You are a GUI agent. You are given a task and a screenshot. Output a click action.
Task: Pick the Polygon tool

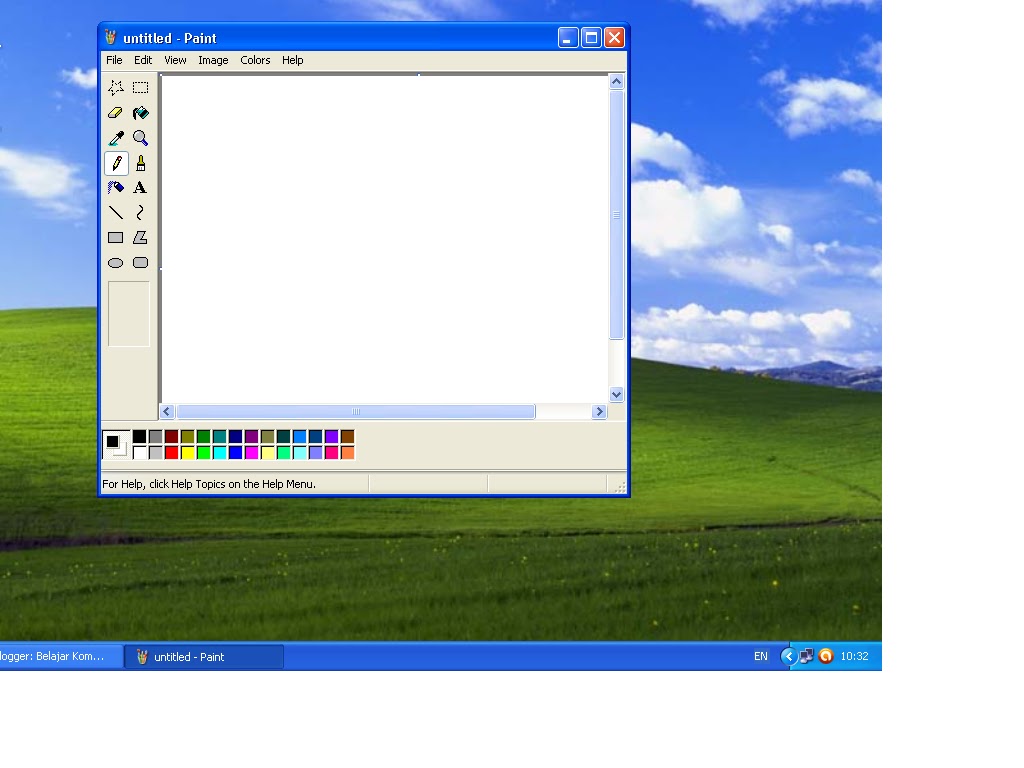(140, 238)
